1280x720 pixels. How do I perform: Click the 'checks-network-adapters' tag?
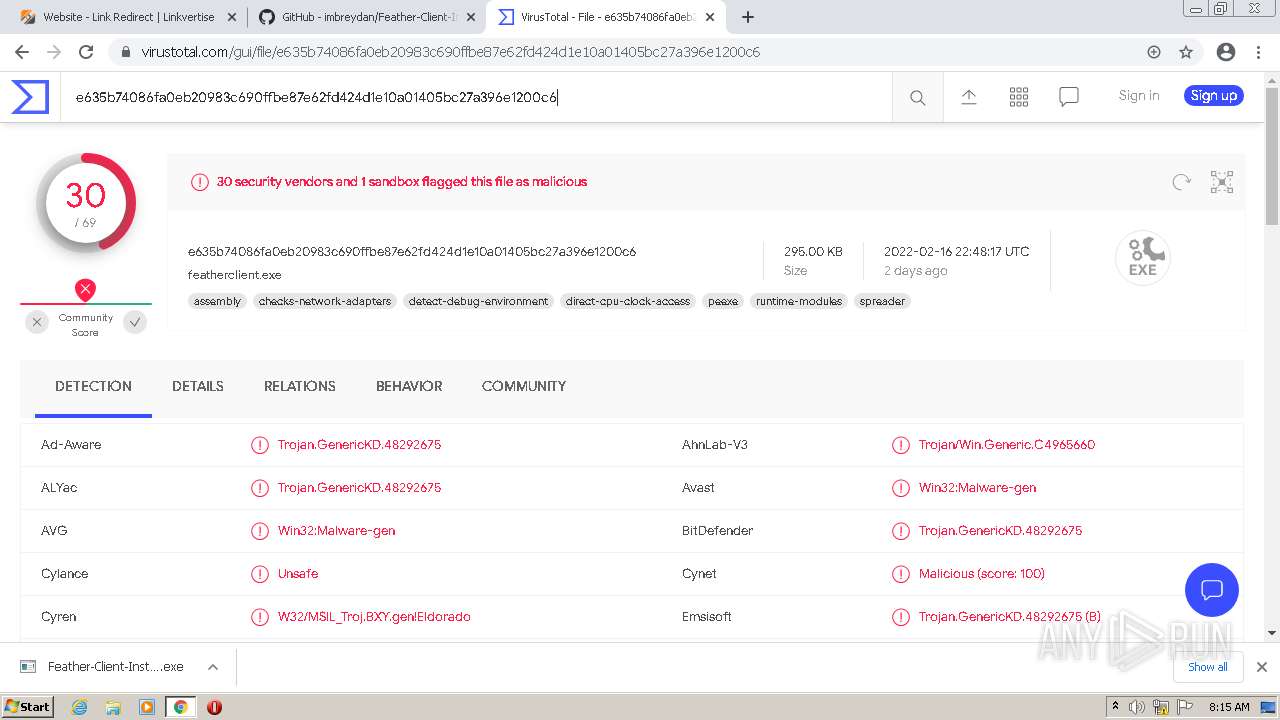pos(325,301)
